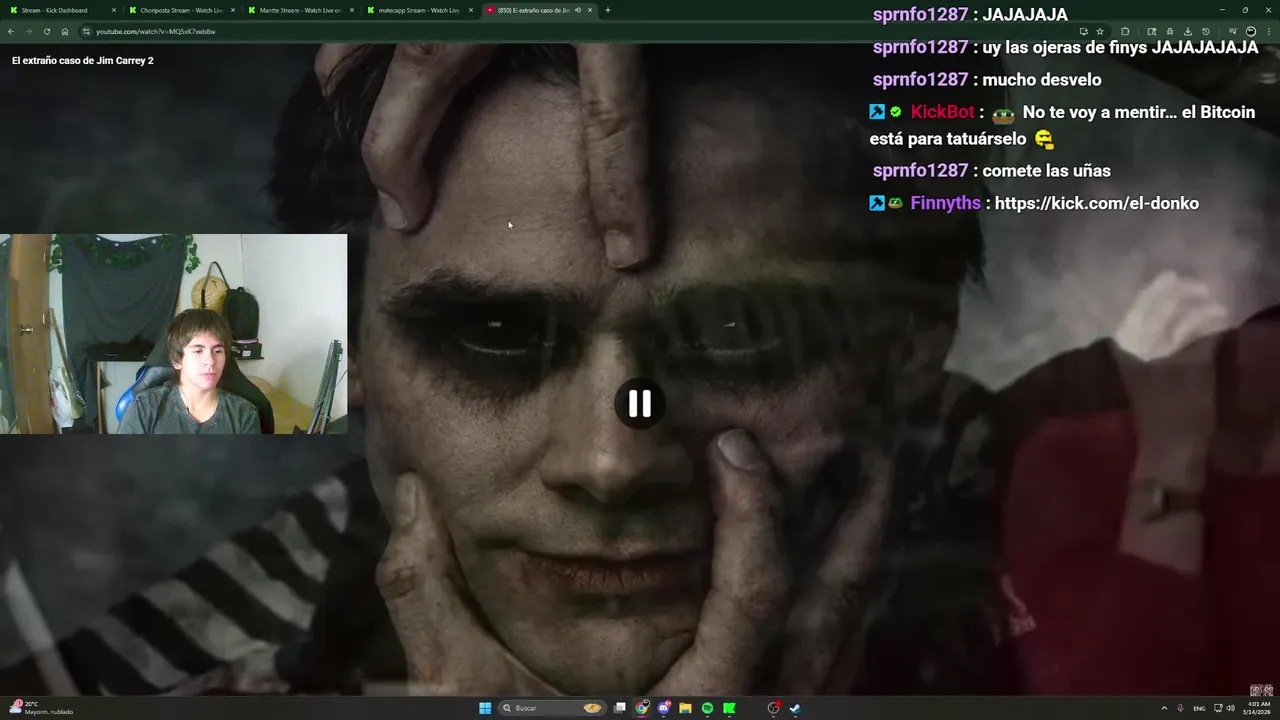The width and height of the screenshot is (1280, 720).
Task: Switch to the Choriposta Stream tab
Action: pos(181,10)
